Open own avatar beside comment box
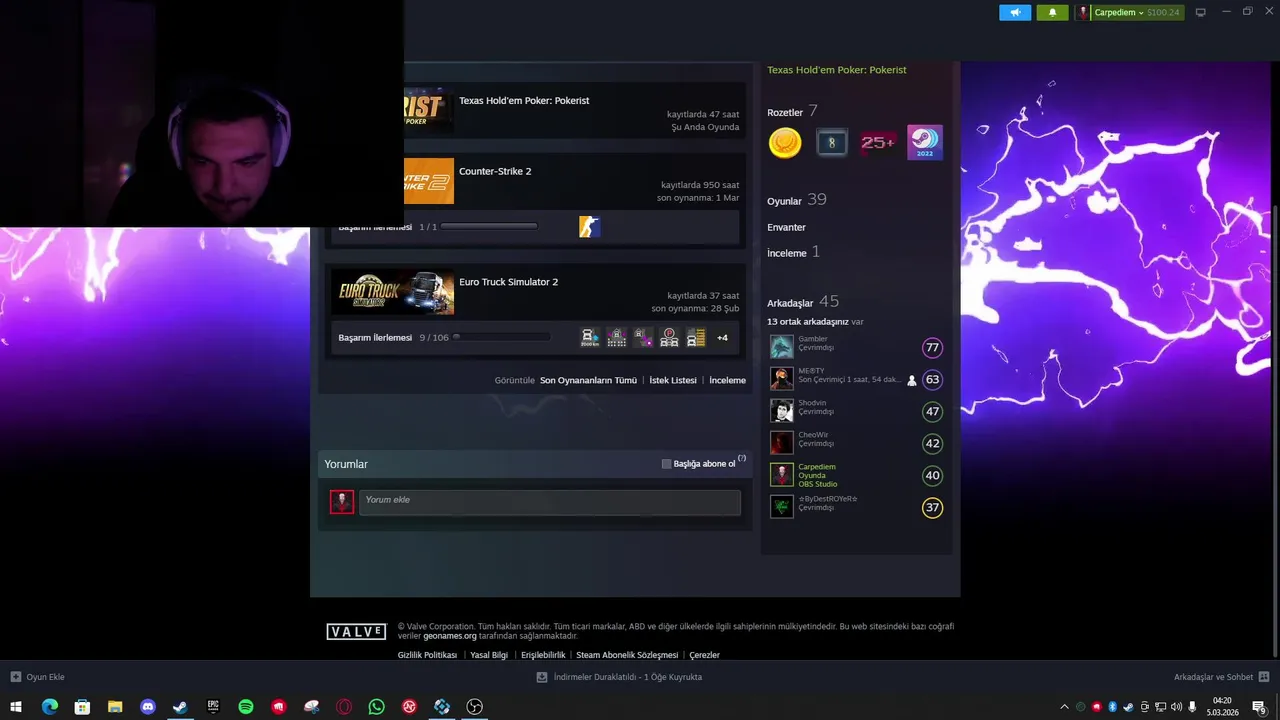Screen dimensions: 1280x720 tap(342, 502)
